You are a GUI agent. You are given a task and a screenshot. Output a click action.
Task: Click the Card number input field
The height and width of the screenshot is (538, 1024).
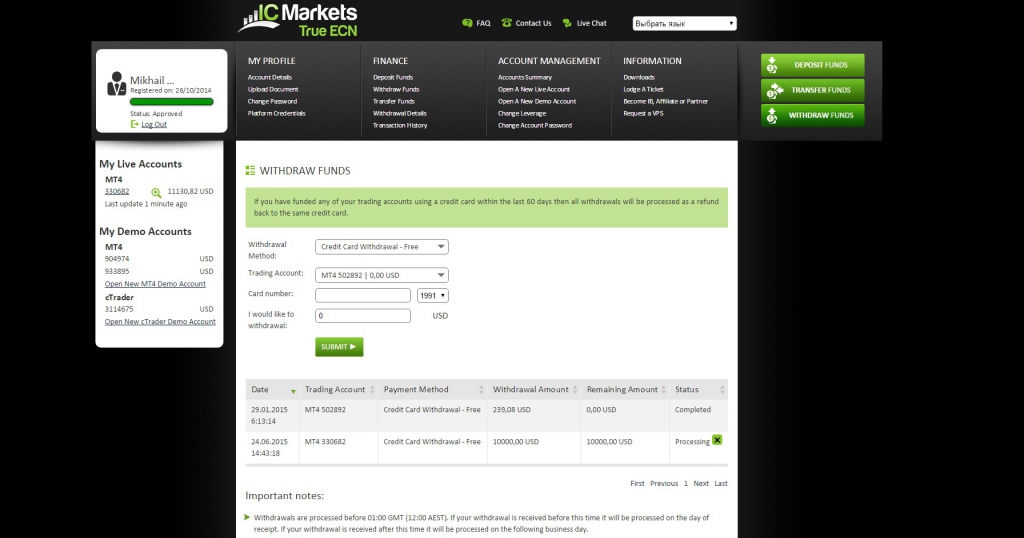click(x=363, y=295)
